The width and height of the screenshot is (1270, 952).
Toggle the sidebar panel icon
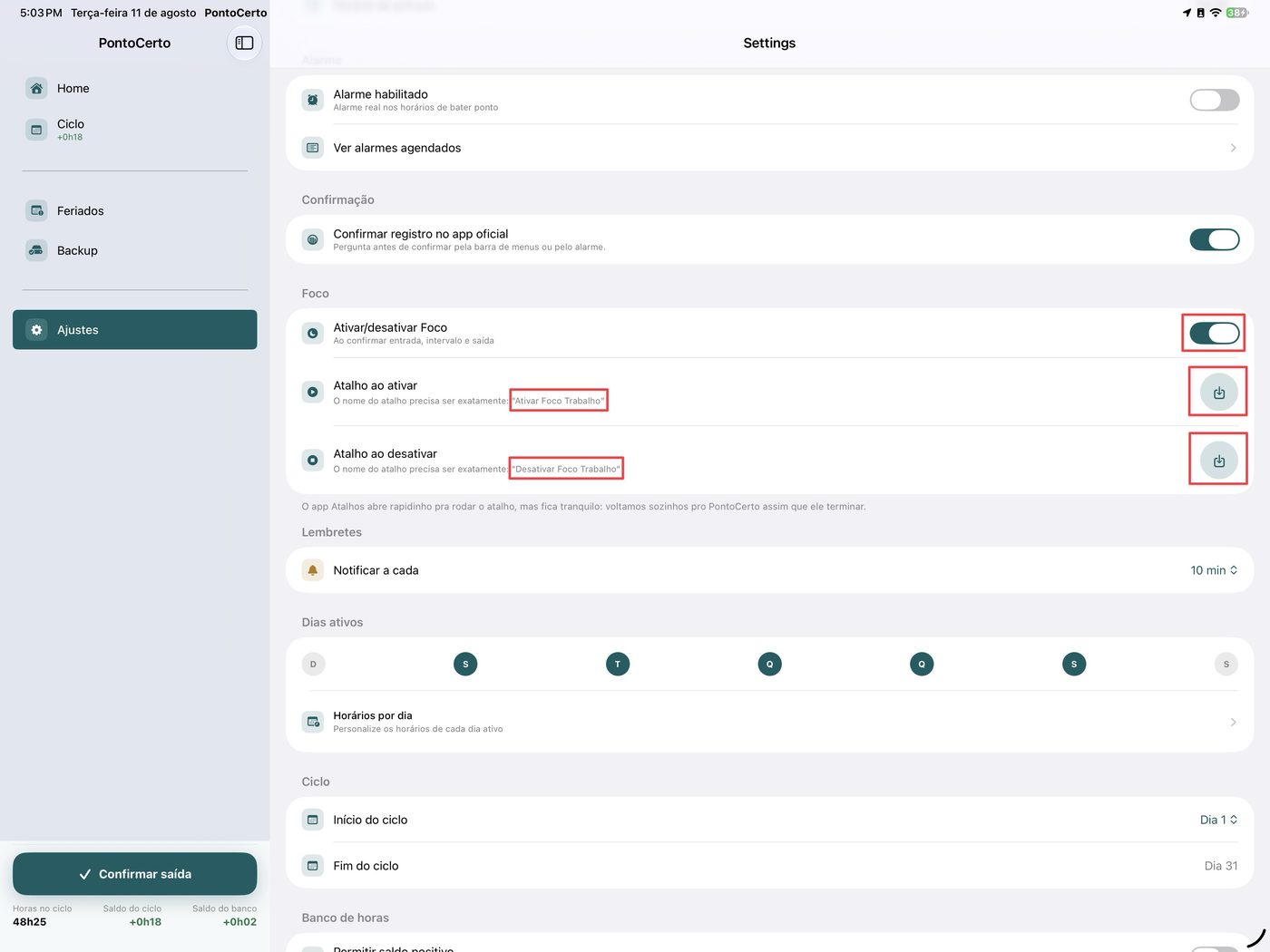(x=244, y=43)
